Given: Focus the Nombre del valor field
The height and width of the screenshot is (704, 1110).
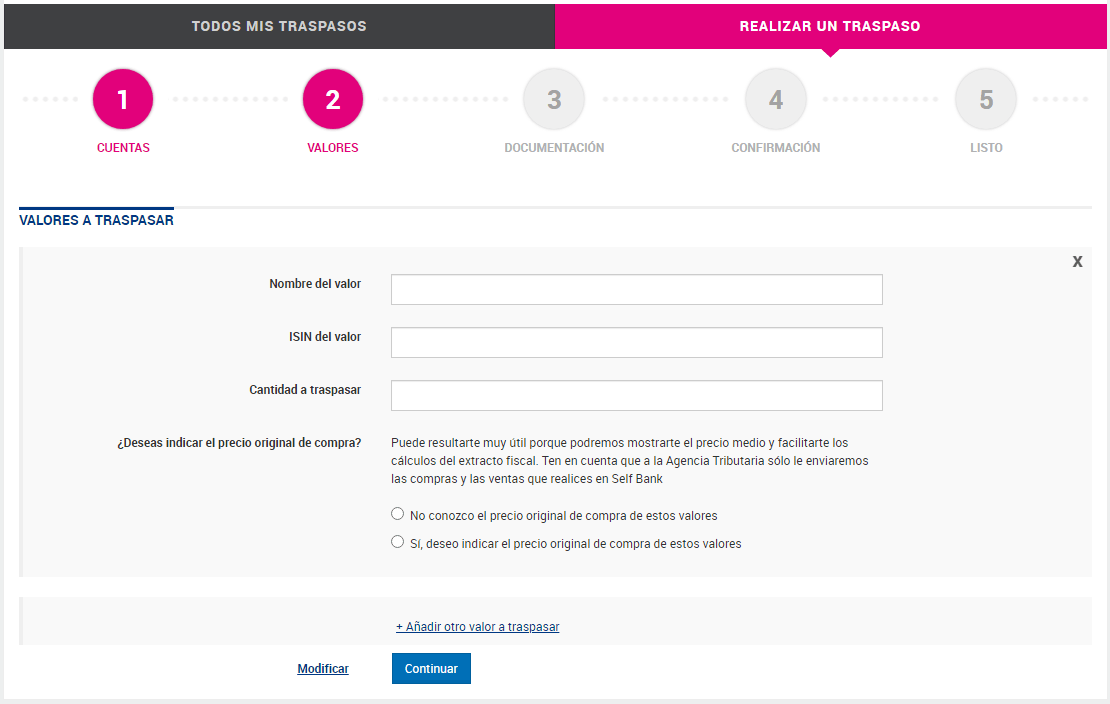Looking at the screenshot, I should (636, 290).
